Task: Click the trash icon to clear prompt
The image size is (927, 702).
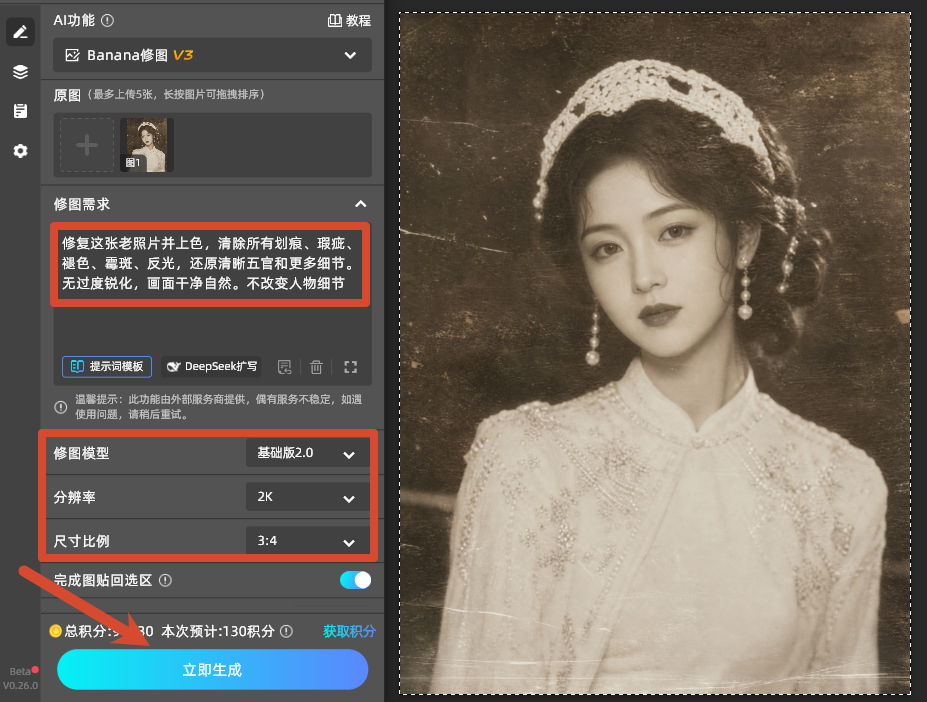Action: pyautogui.click(x=316, y=367)
